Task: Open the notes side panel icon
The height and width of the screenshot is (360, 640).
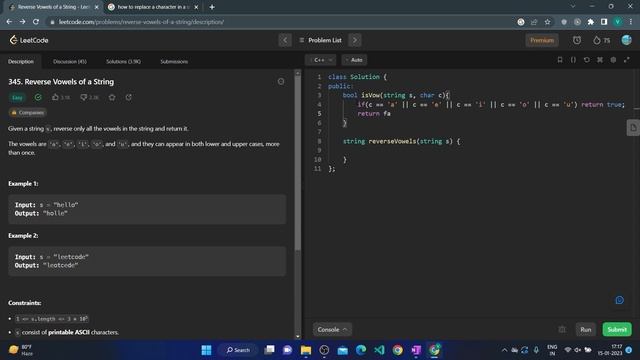Action: coord(633,128)
